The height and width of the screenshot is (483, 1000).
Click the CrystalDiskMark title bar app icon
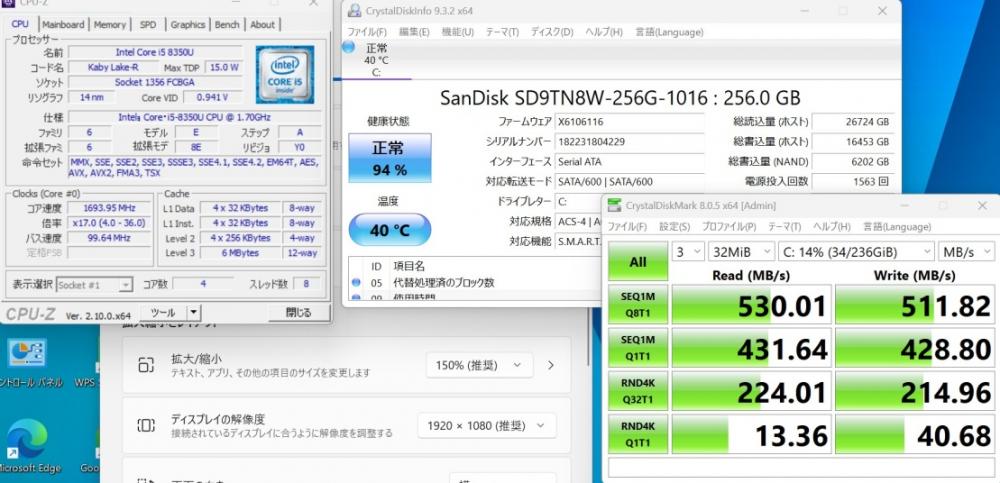point(614,205)
